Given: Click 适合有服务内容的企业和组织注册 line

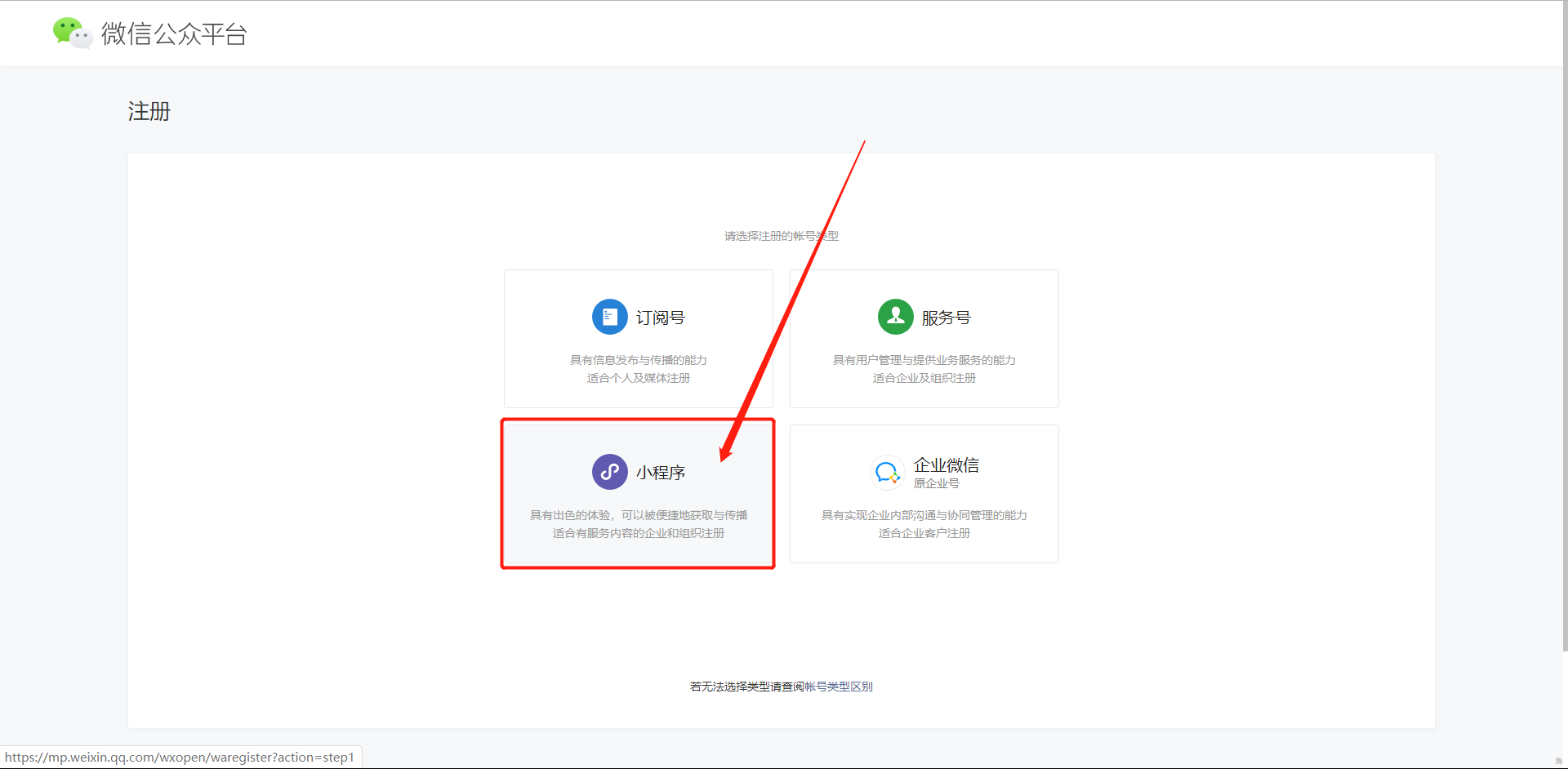Looking at the screenshot, I should click(x=639, y=533).
